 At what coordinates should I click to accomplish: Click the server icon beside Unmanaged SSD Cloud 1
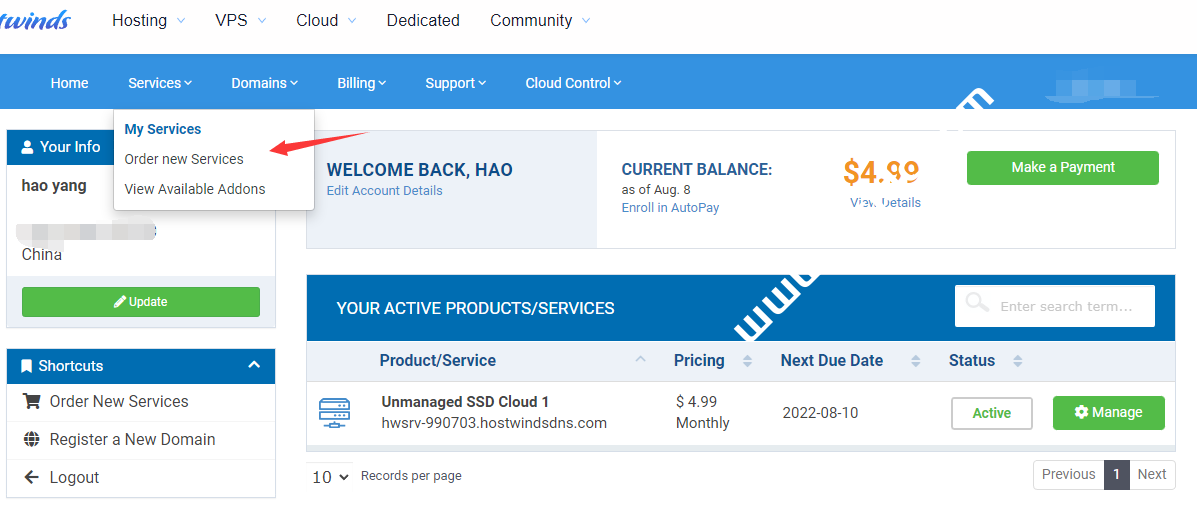coord(334,412)
